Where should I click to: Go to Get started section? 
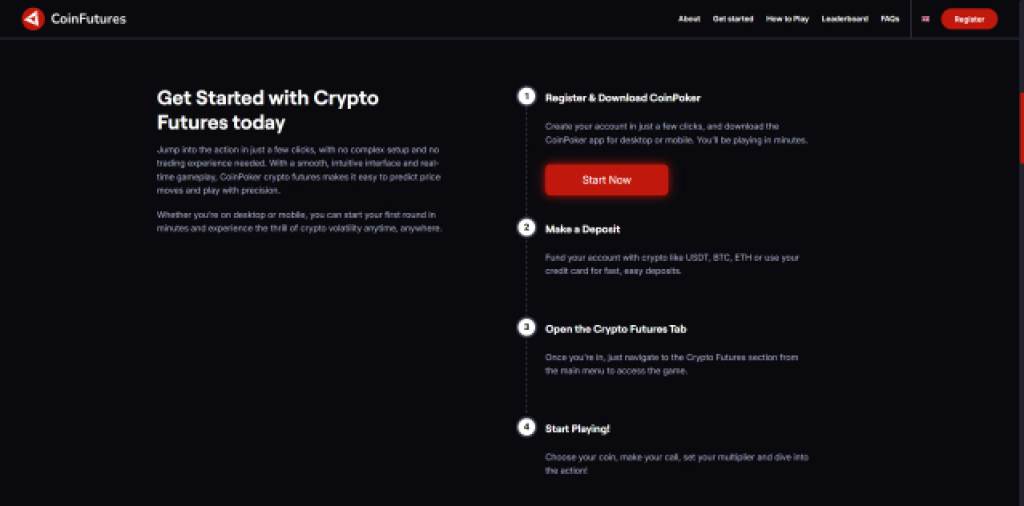click(733, 19)
